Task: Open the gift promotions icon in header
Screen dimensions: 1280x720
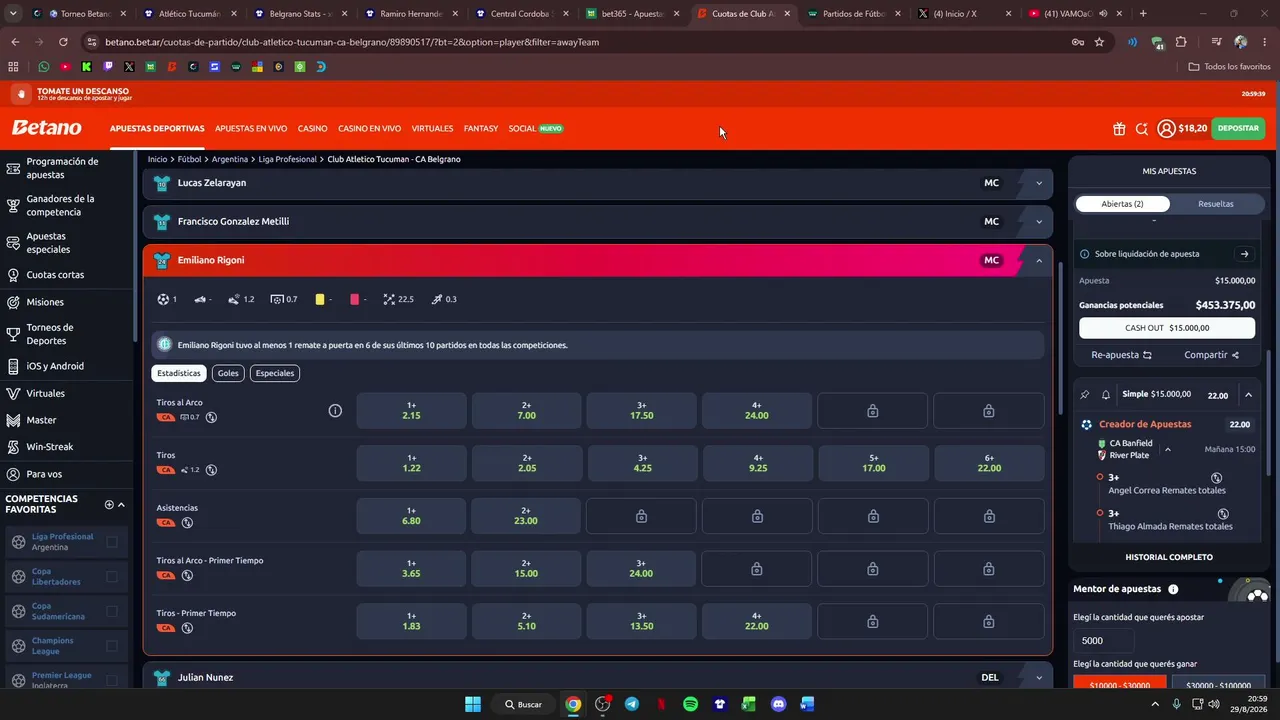Action: pos(1119,128)
